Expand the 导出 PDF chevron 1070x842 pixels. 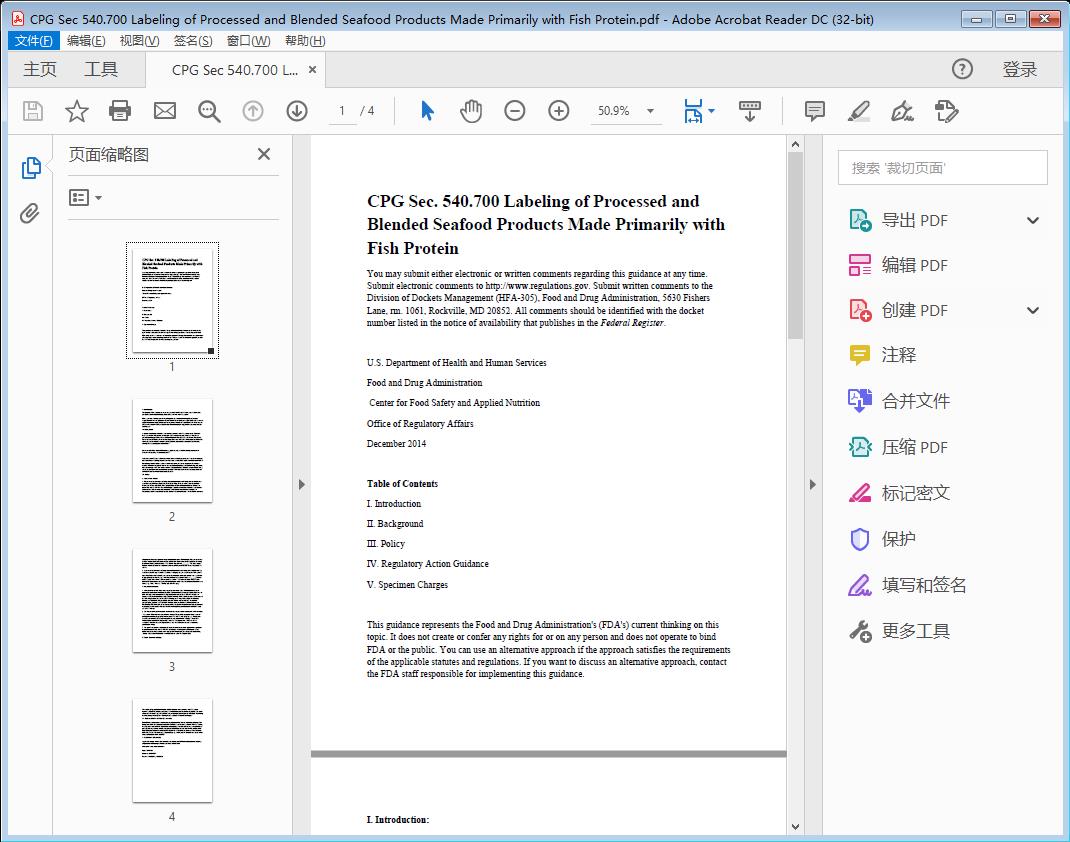pyautogui.click(x=1033, y=220)
